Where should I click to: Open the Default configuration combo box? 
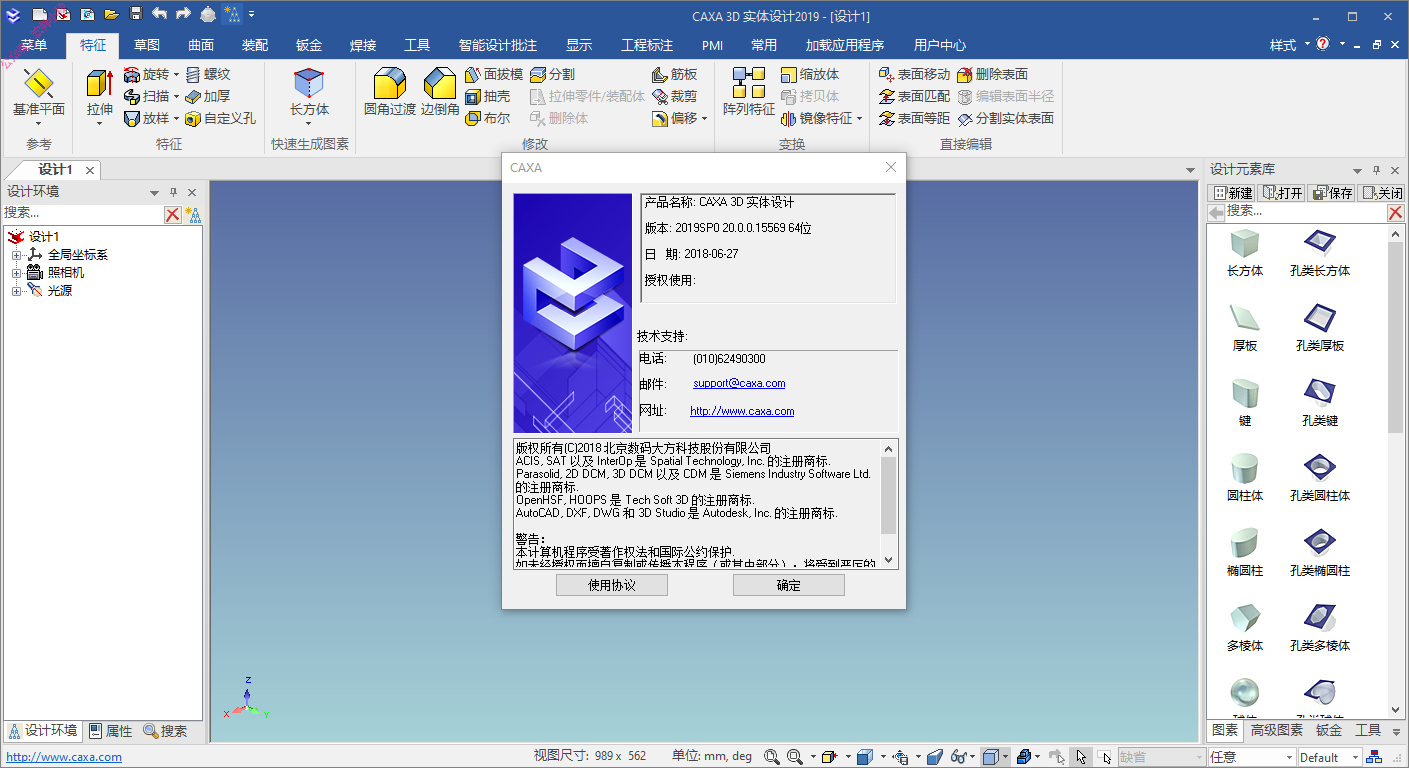(x=1328, y=757)
